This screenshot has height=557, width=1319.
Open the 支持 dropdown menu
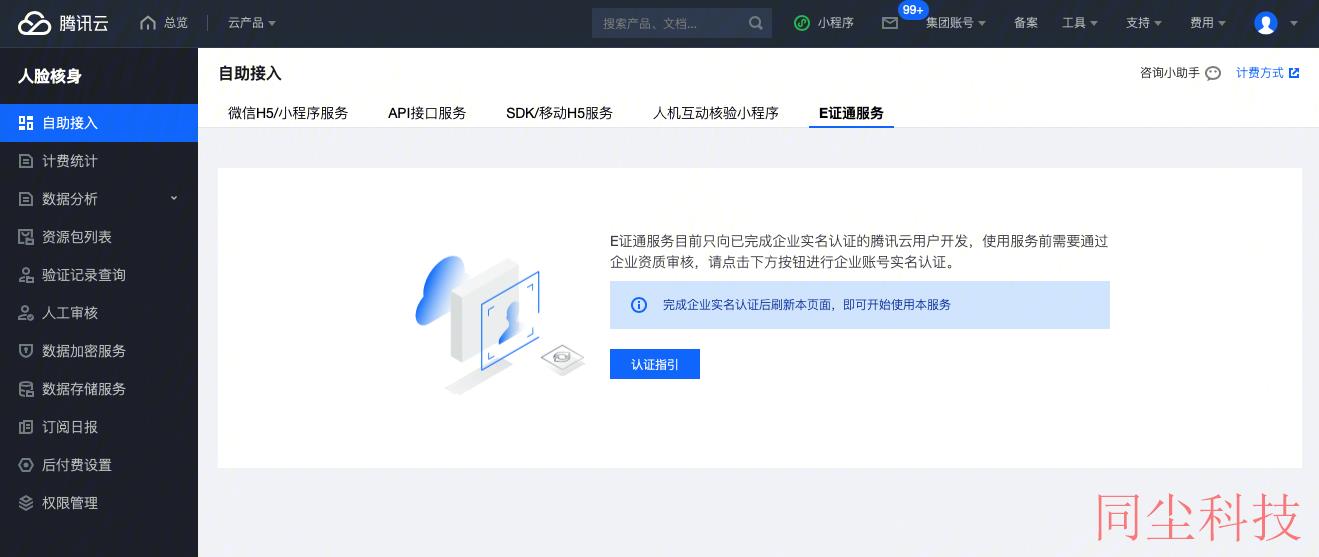pyautogui.click(x=1144, y=23)
